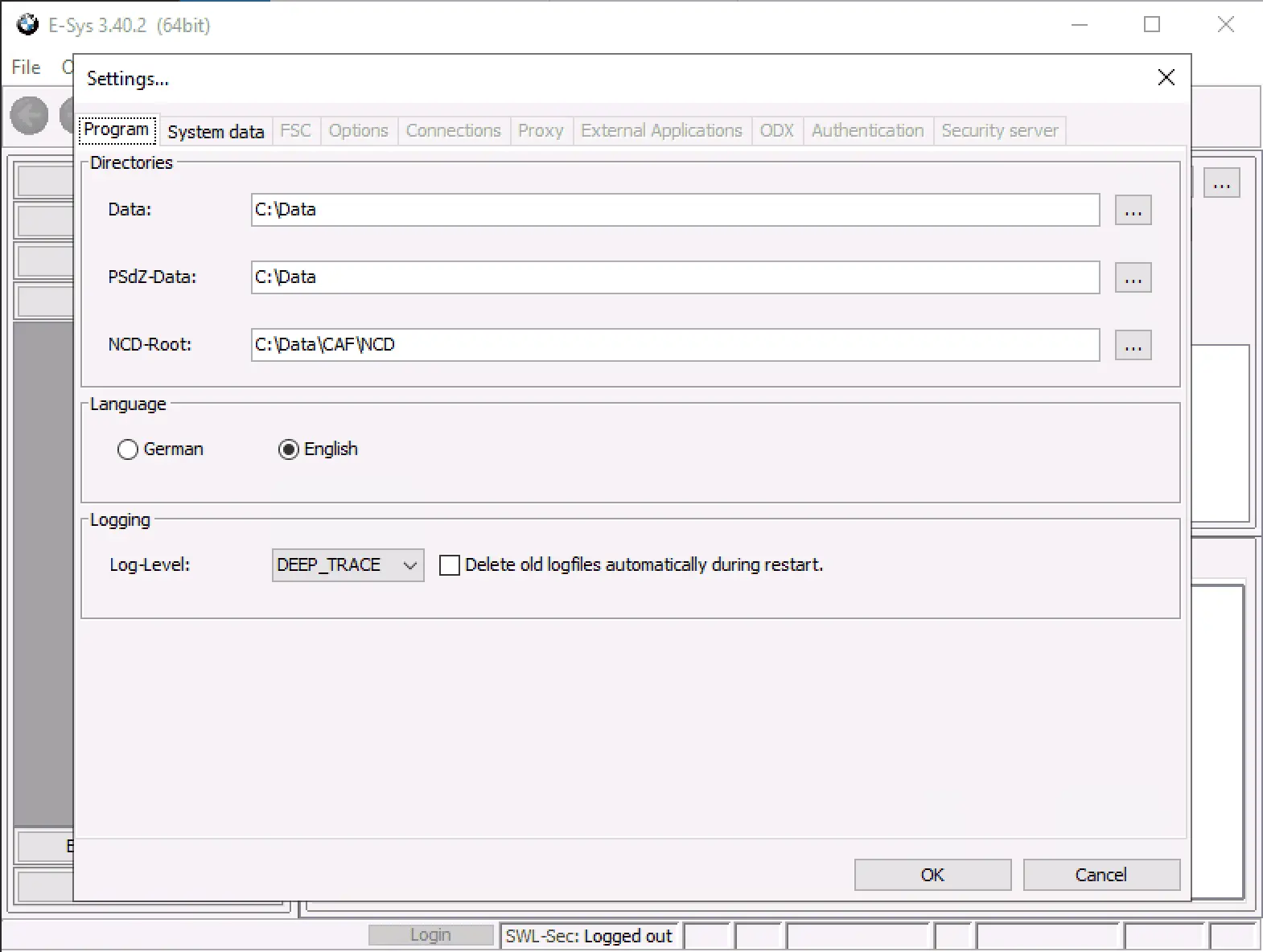Select the Authentication tab
Viewport: 1263px width, 952px height.
coord(868,131)
